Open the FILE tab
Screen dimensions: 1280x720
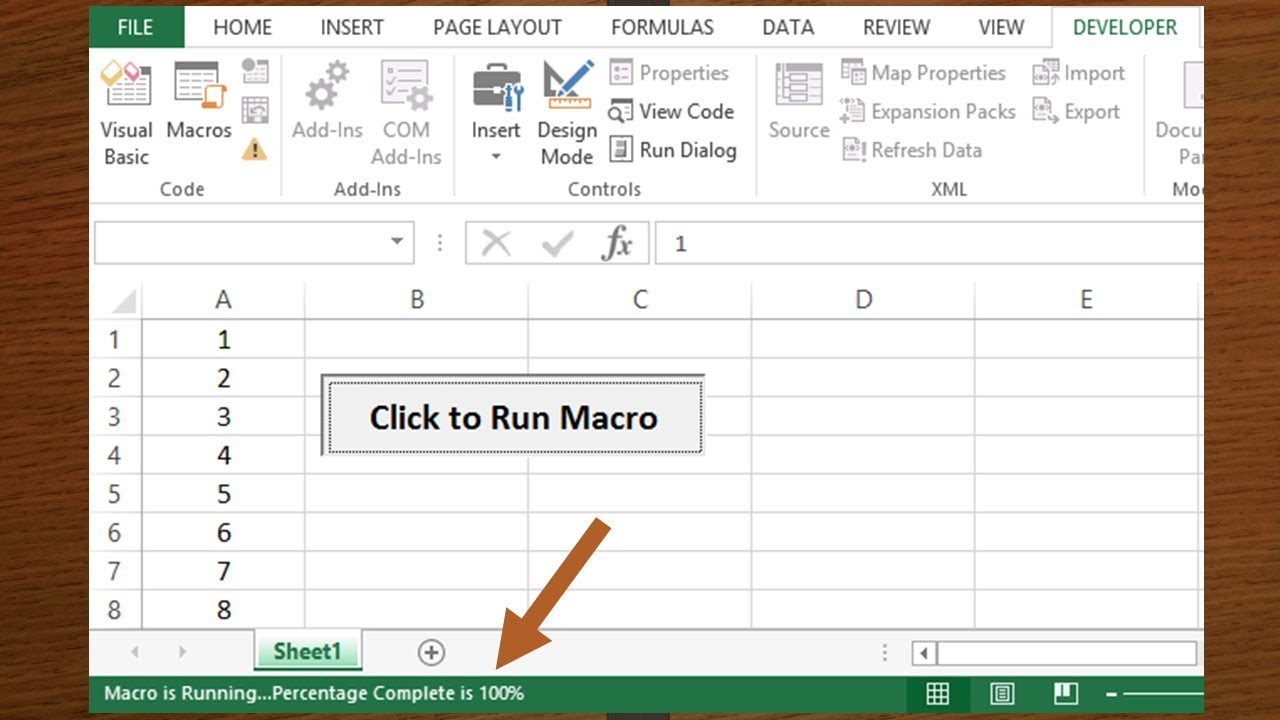click(x=136, y=27)
